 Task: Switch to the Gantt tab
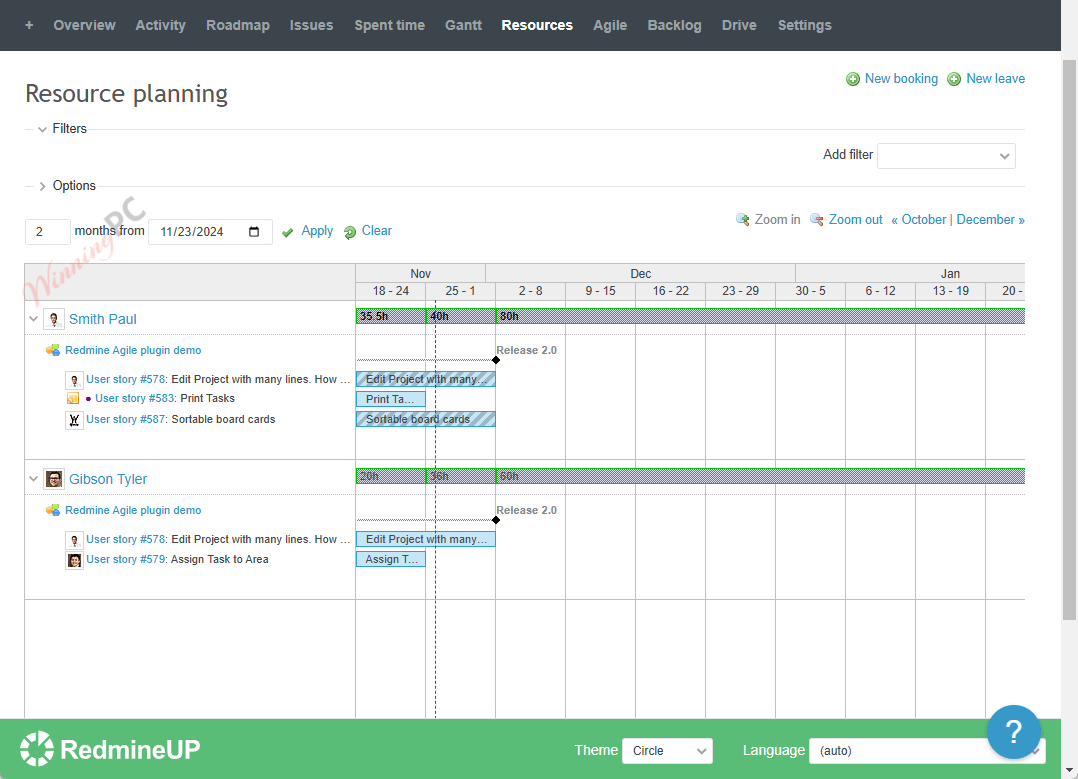point(463,25)
